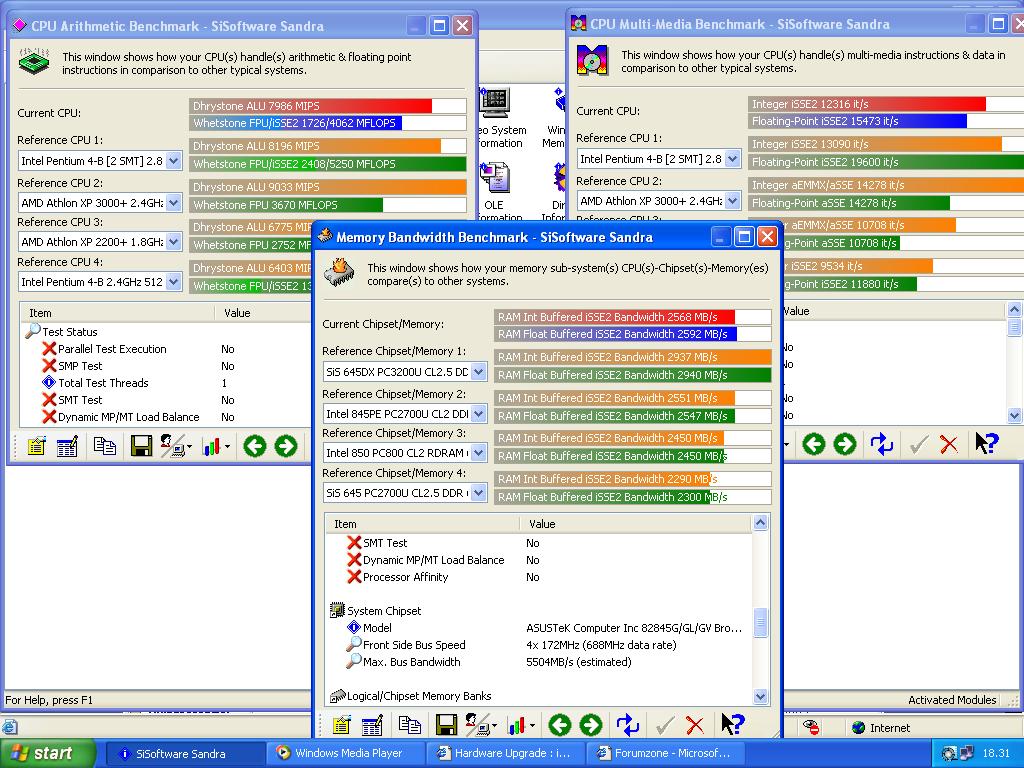The width and height of the screenshot is (1024, 768).
Task: Click the help pointer icon in Memory Bandwidth toolbar
Action: pyautogui.click(x=733, y=724)
